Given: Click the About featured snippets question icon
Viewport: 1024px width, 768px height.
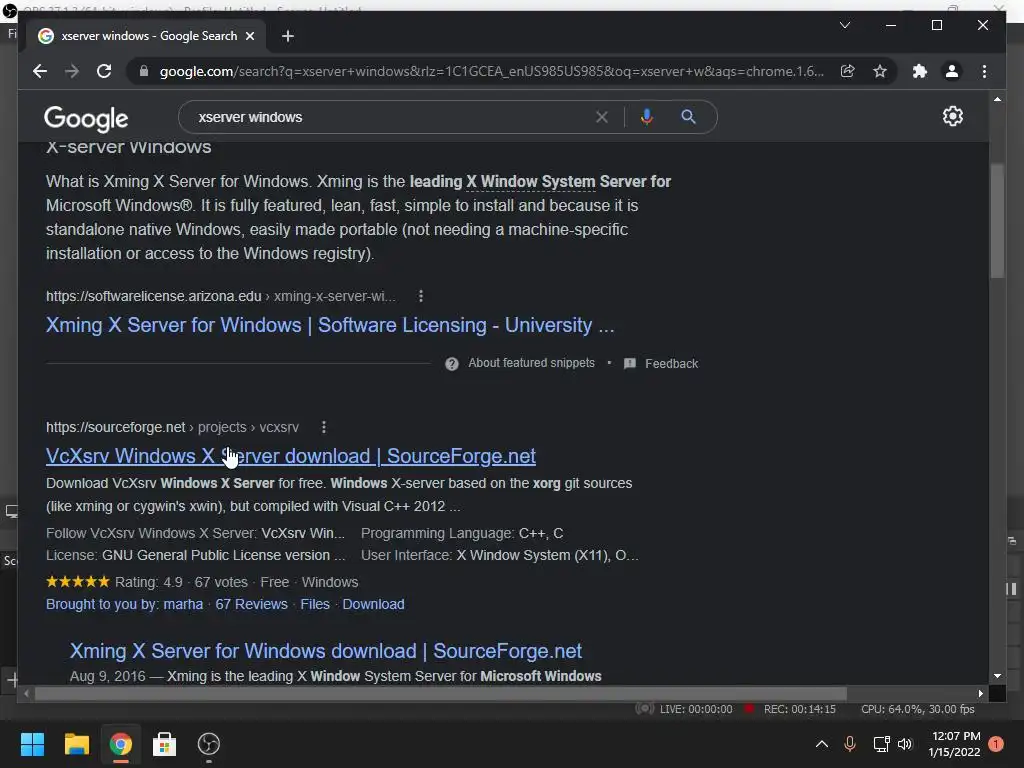Looking at the screenshot, I should tap(451, 364).
